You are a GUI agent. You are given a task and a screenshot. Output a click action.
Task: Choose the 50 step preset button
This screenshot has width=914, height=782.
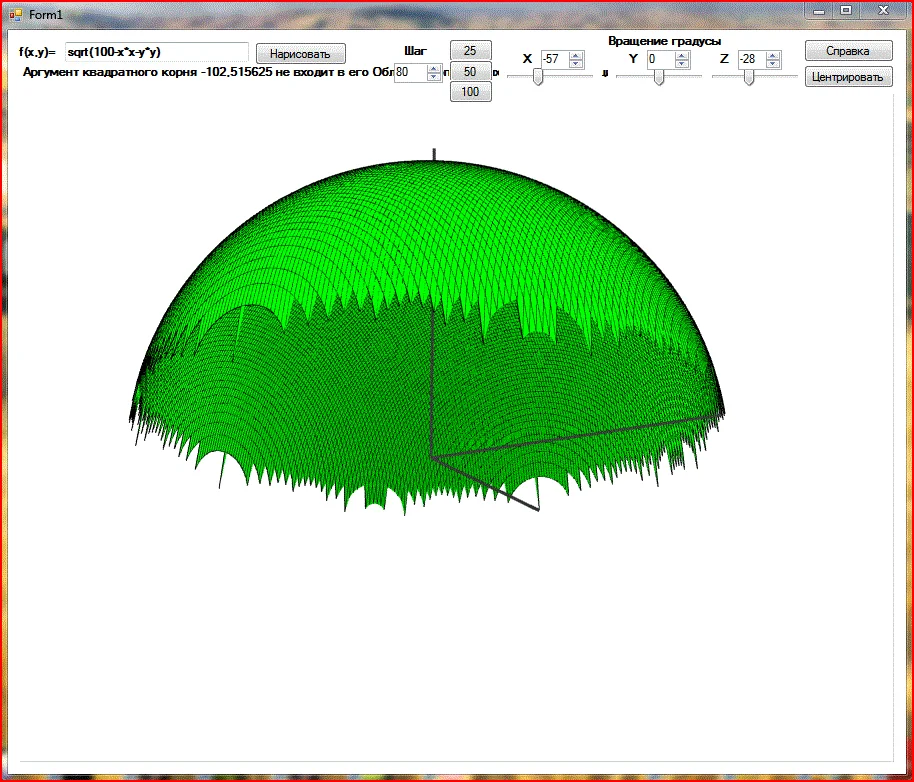pyautogui.click(x=470, y=71)
